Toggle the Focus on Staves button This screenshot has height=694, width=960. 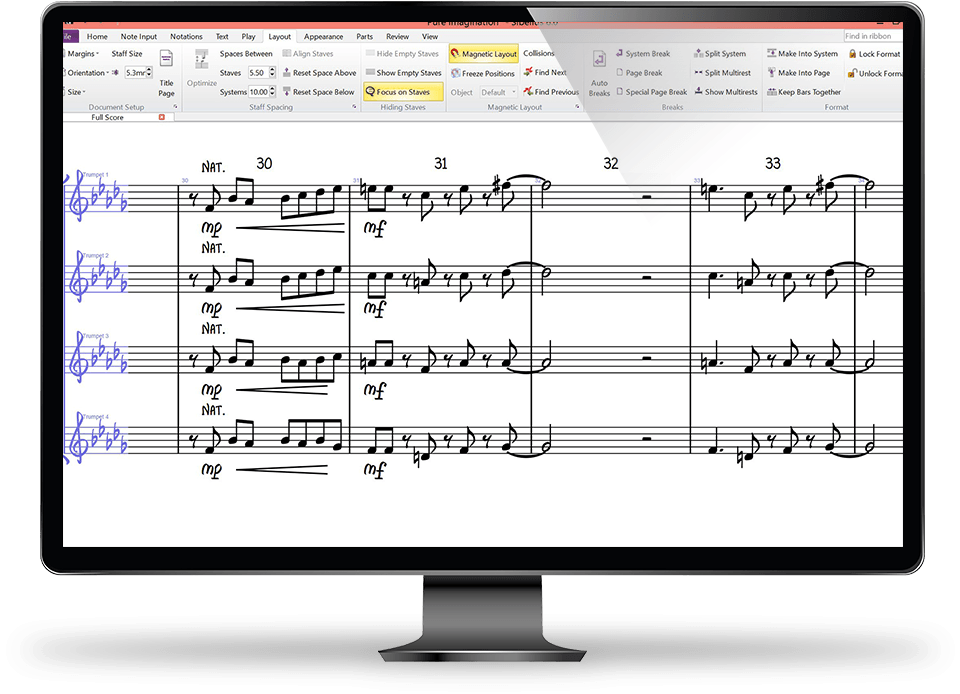(398, 92)
